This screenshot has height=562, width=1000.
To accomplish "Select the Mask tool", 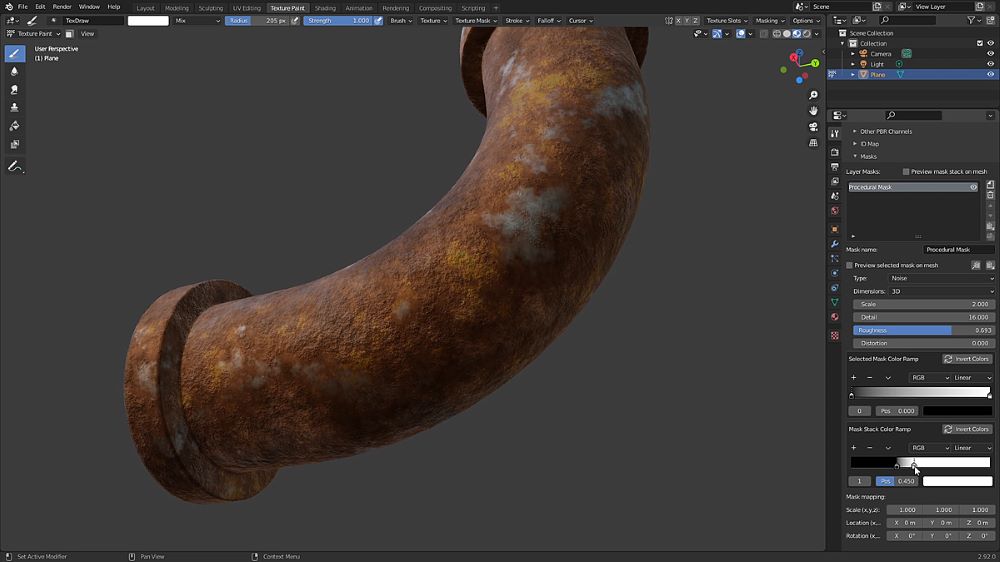I will [14, 144].
